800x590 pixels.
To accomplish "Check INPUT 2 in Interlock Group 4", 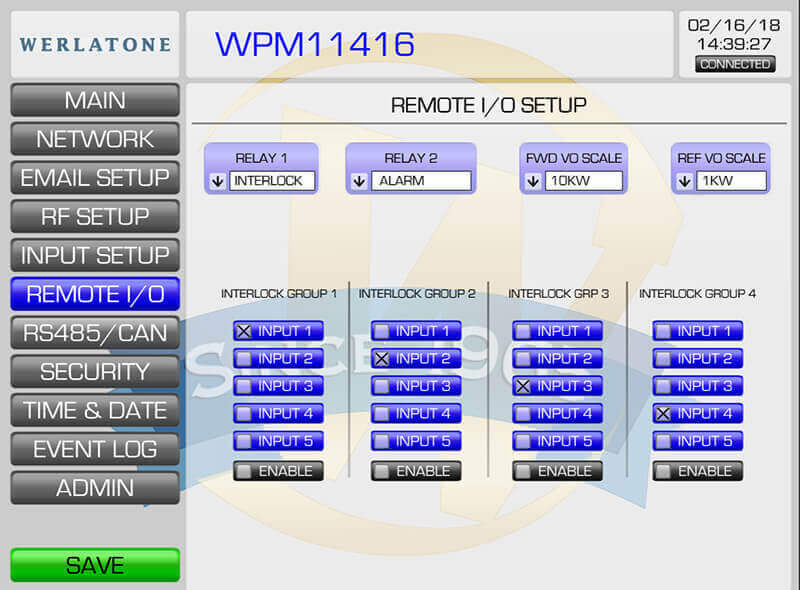I will pos(663,359).
